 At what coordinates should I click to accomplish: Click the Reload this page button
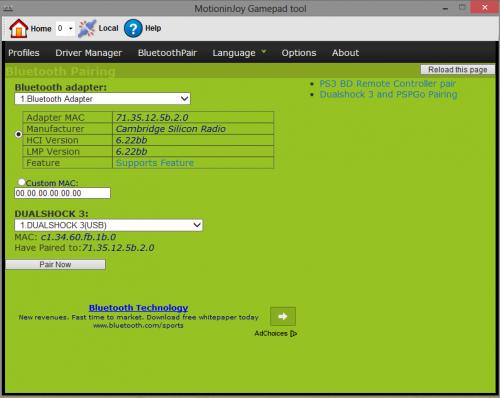[458, 69]
